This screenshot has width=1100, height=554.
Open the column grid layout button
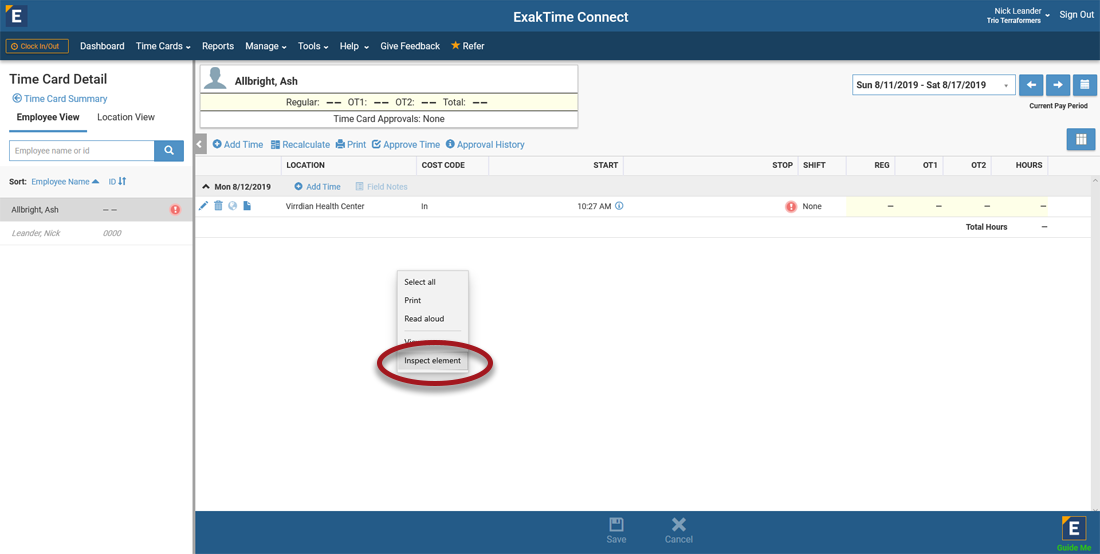(x=1081, y=139)
